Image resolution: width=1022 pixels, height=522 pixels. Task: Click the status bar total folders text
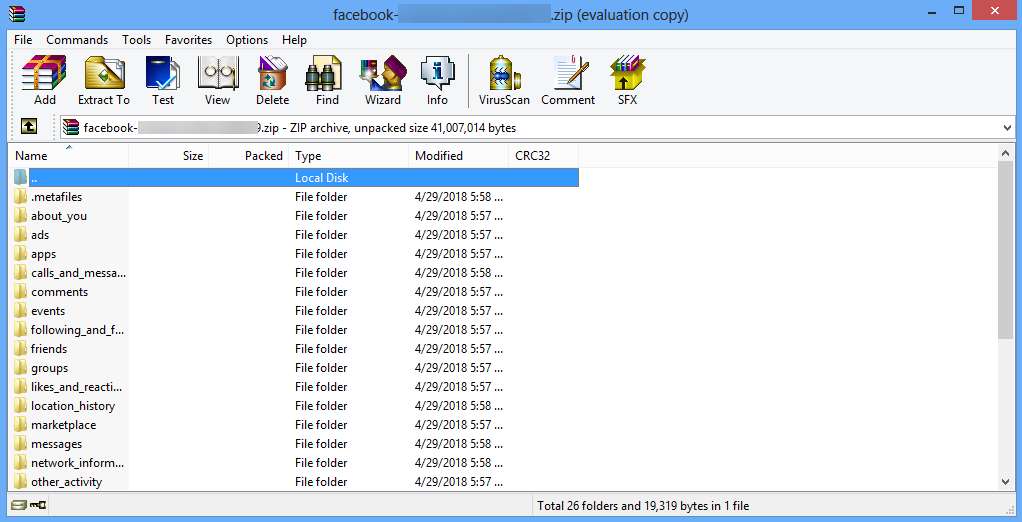pos(643,505)
